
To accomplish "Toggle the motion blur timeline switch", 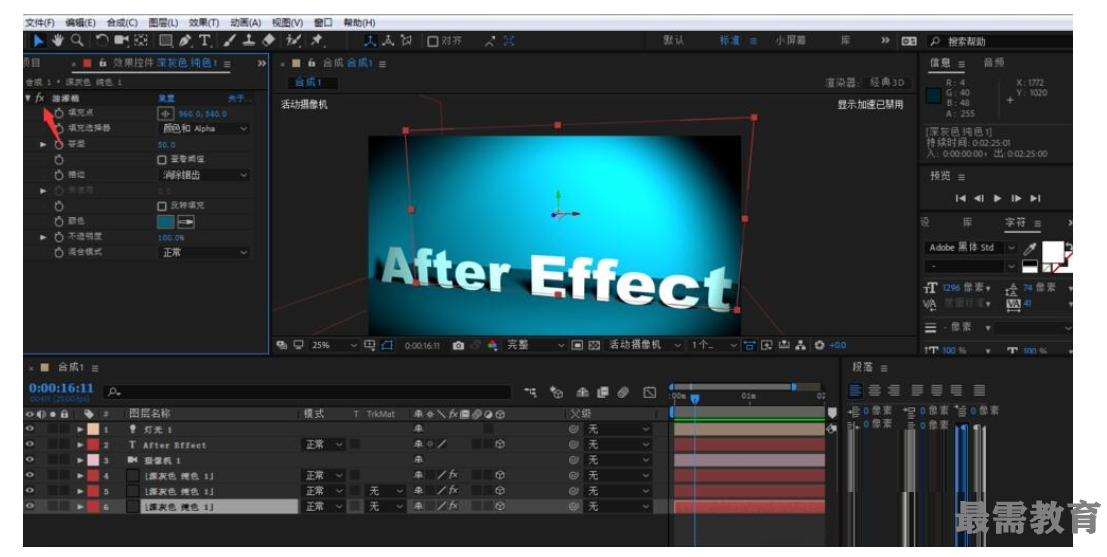I will [623, 392].
